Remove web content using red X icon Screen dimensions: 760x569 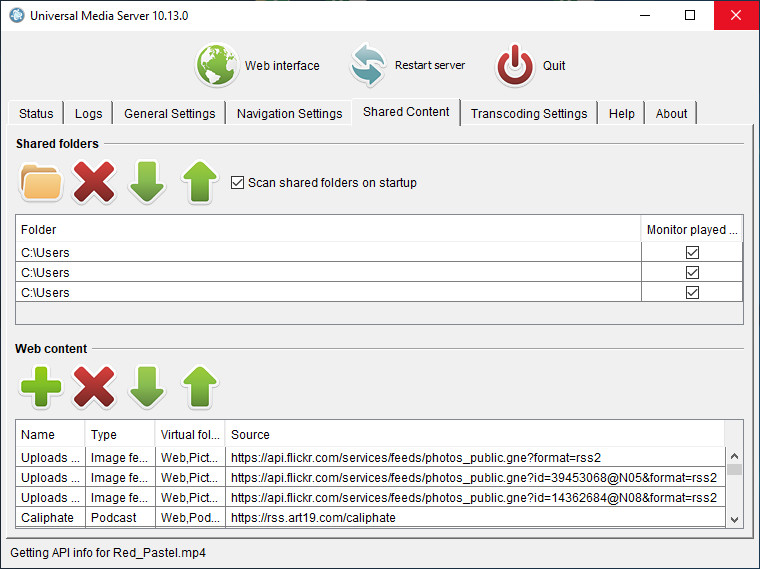pos(94,387)
